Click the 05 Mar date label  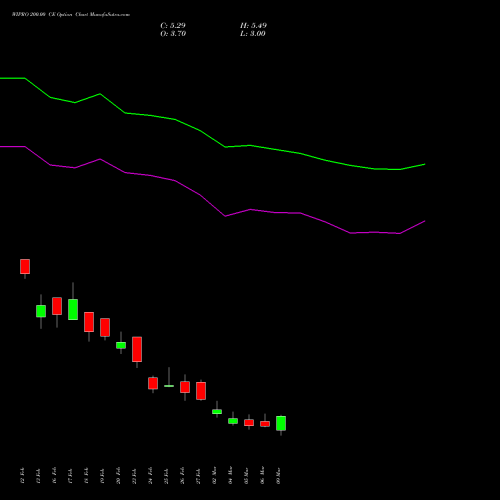246,475
